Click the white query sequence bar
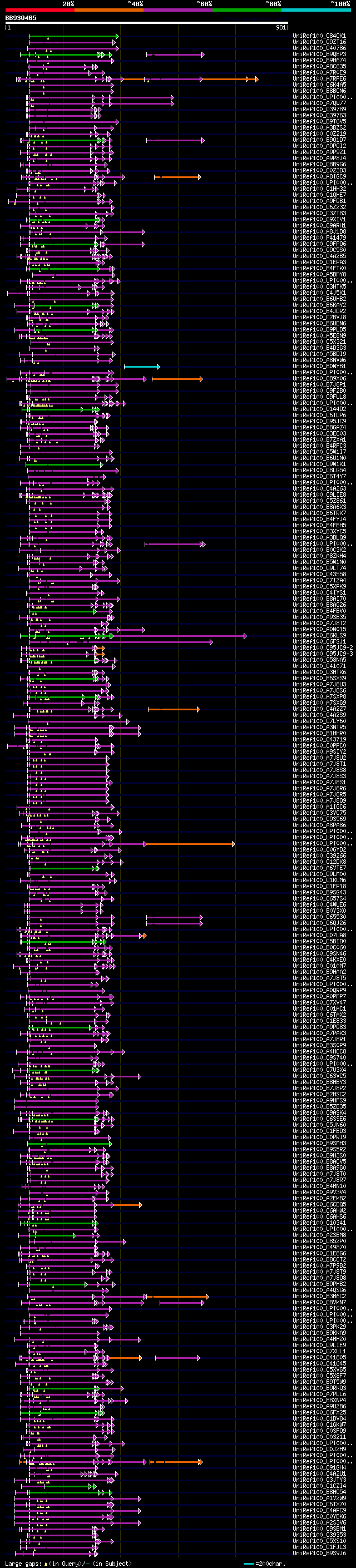 pos(147,23)
